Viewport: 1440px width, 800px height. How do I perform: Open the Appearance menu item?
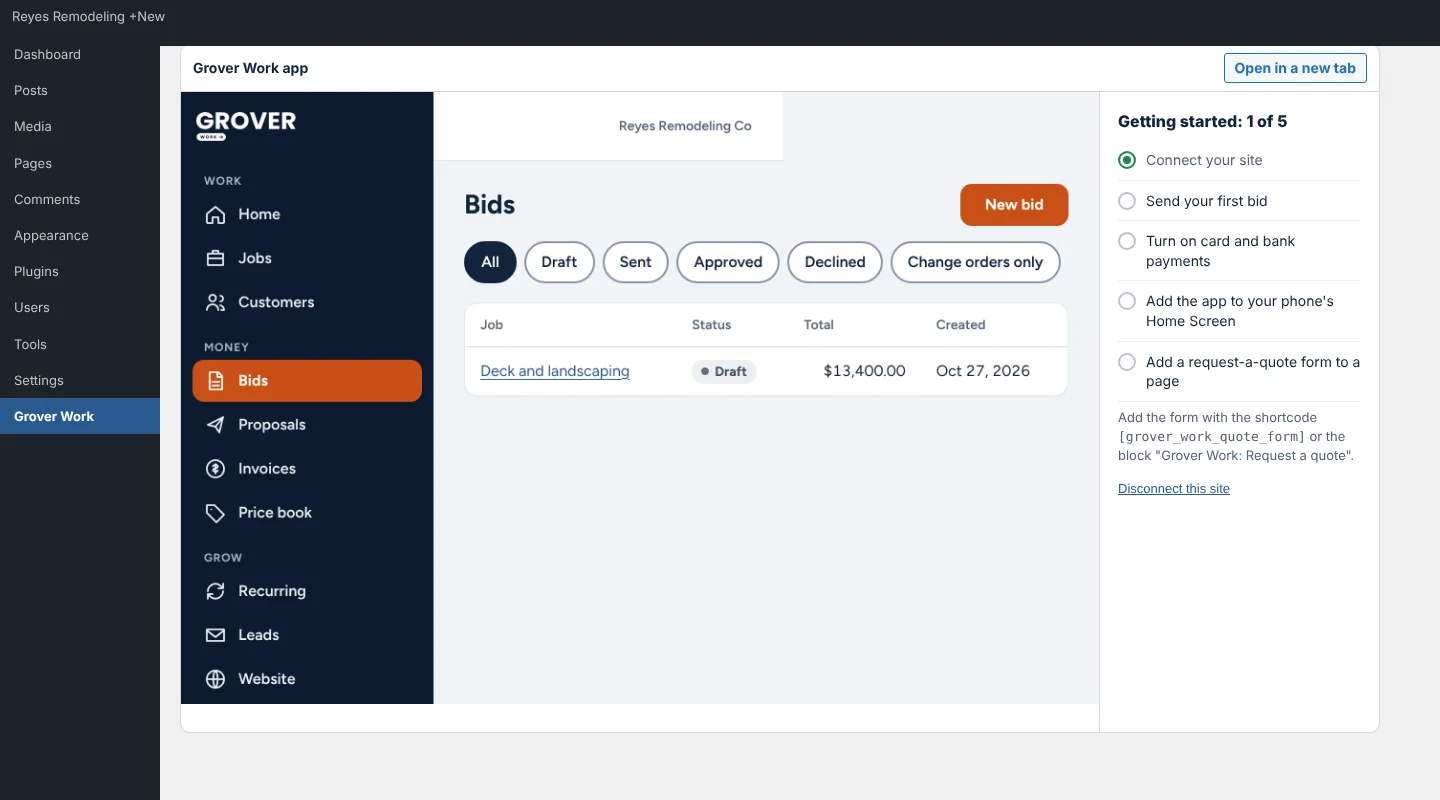[x=80, y=236]
